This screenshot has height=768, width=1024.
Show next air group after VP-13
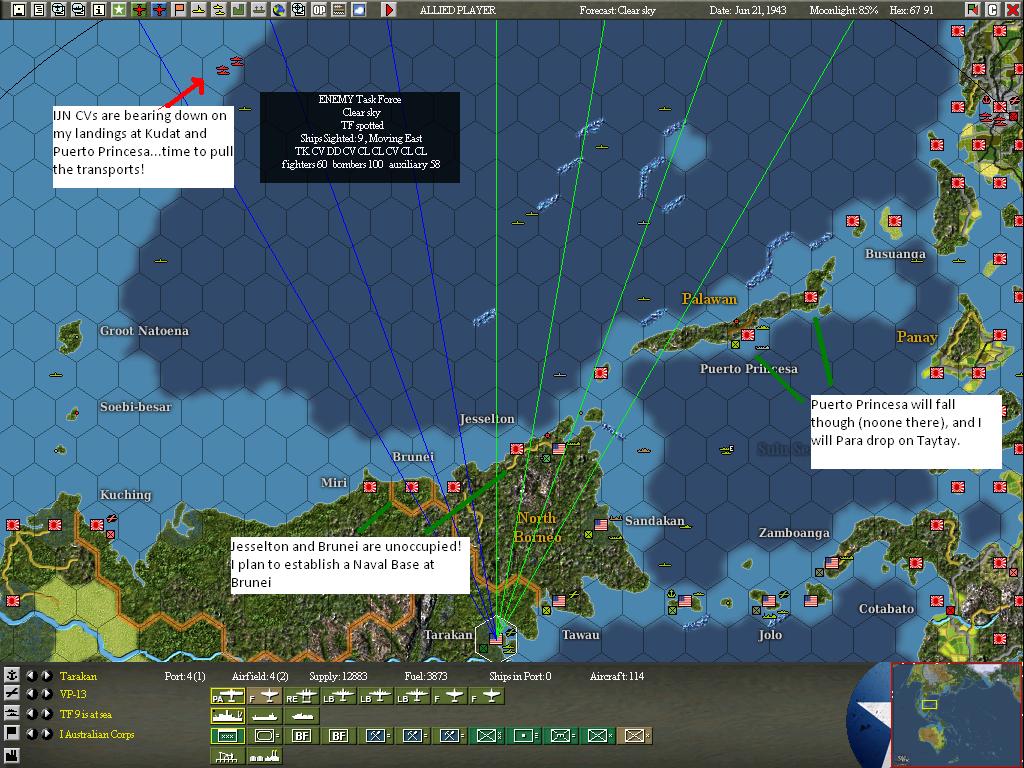coord(46,694)
